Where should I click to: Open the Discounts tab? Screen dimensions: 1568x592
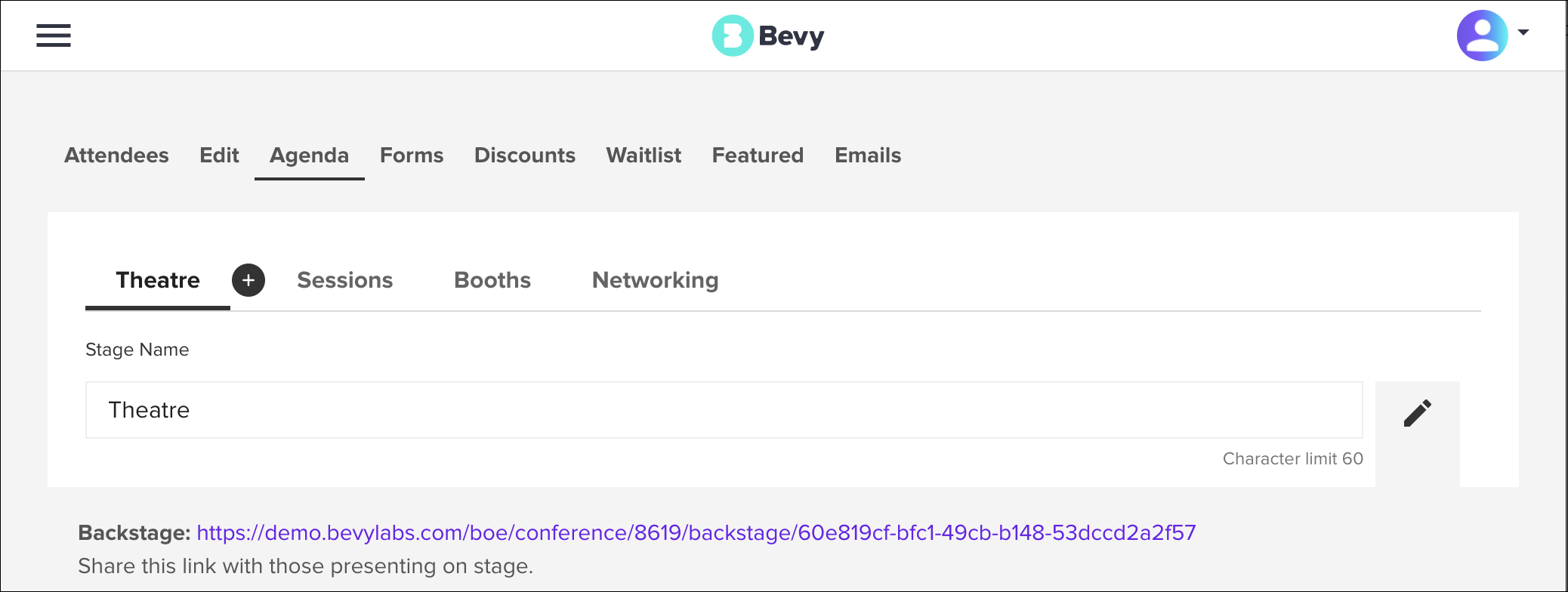(x=525, y=156)
